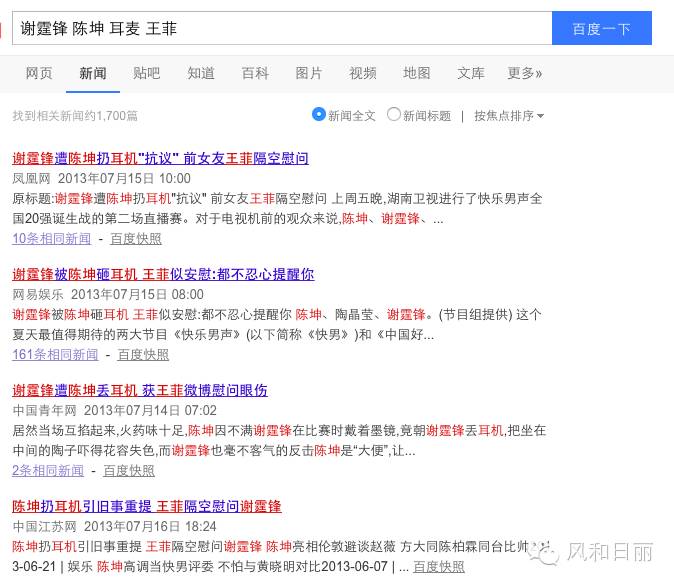
Task: Open the 图片 tab
Action: point(309,74)
